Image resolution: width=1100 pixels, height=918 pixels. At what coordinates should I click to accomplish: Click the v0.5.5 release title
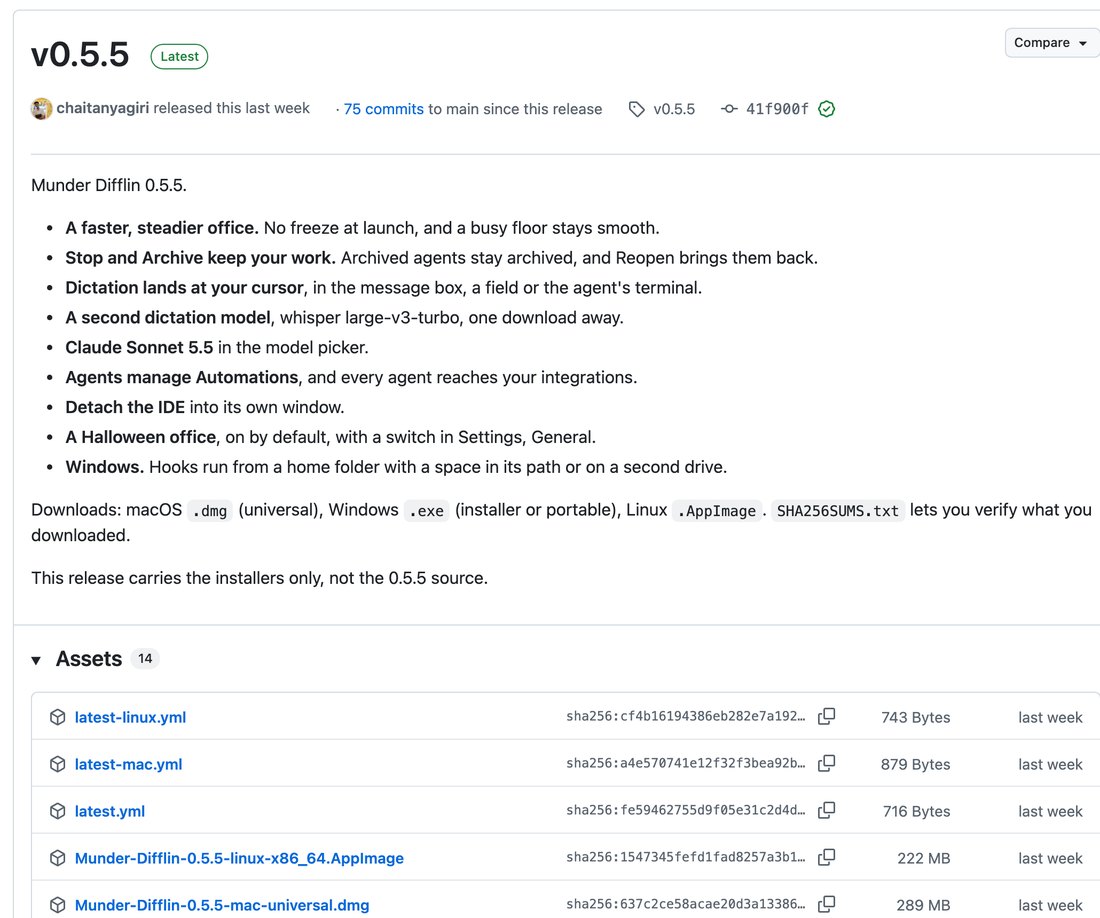[x=80, y=55]
